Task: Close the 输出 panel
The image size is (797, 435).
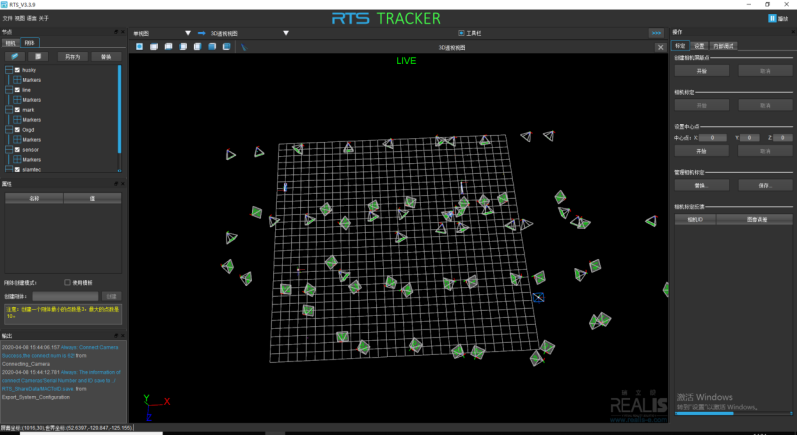Action: tap(122, 335)
